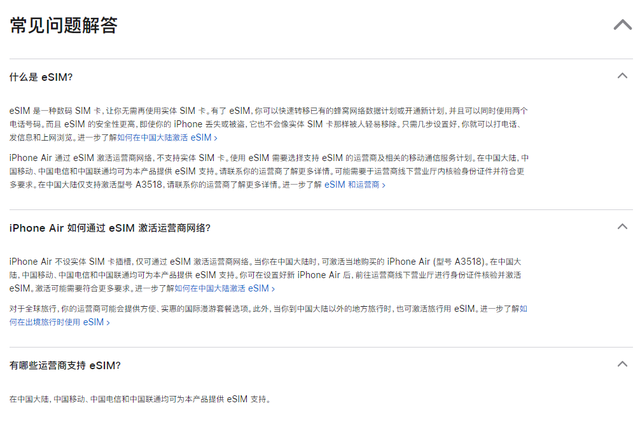Click the paragraph starting 对于全球旅行
640x422 pixels.
pyautogui.click(x=250, y=310)
